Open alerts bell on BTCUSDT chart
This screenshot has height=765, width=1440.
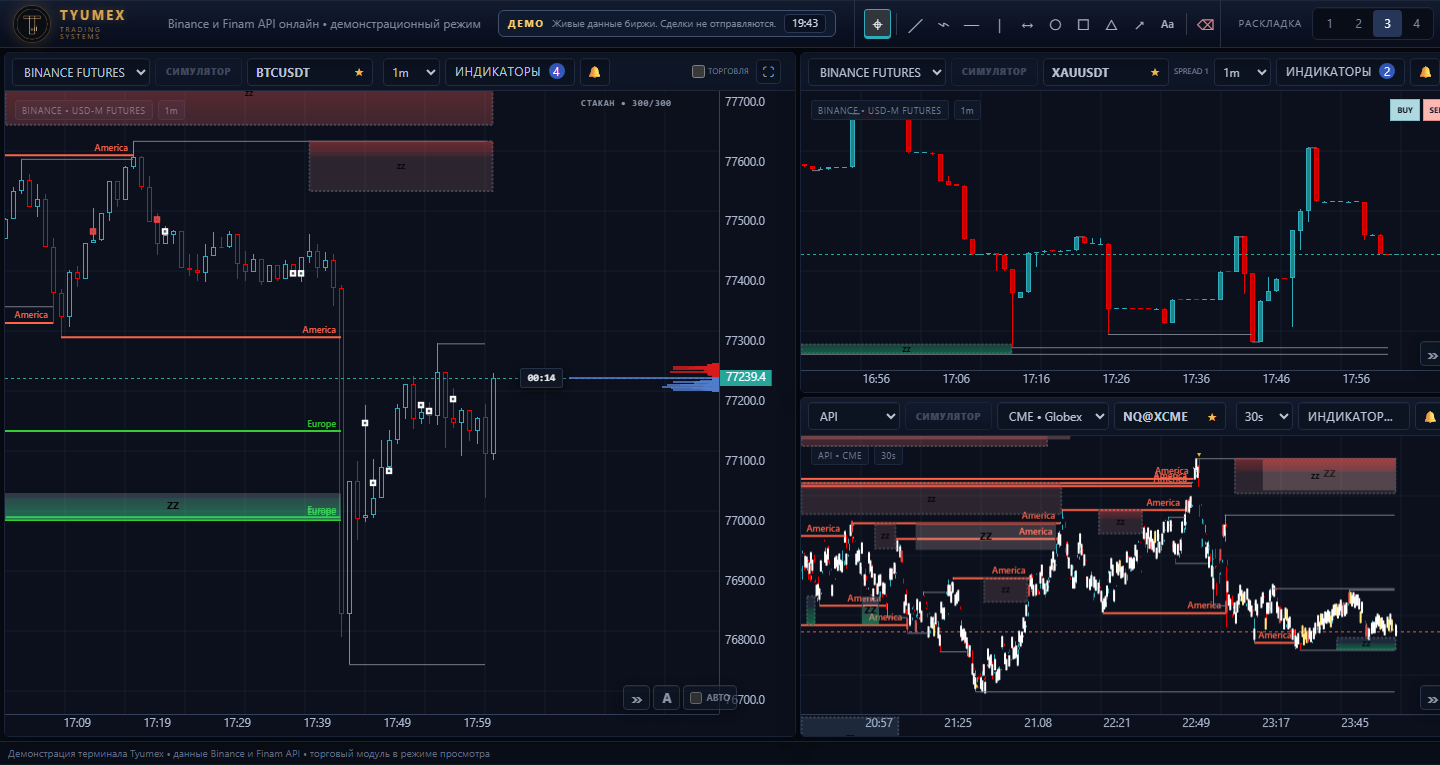coord(594,72)
